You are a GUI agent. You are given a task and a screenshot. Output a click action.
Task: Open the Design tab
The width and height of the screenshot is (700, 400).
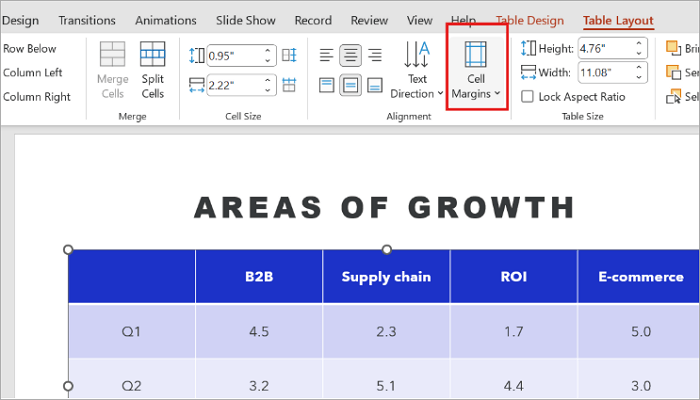(20, 21)
